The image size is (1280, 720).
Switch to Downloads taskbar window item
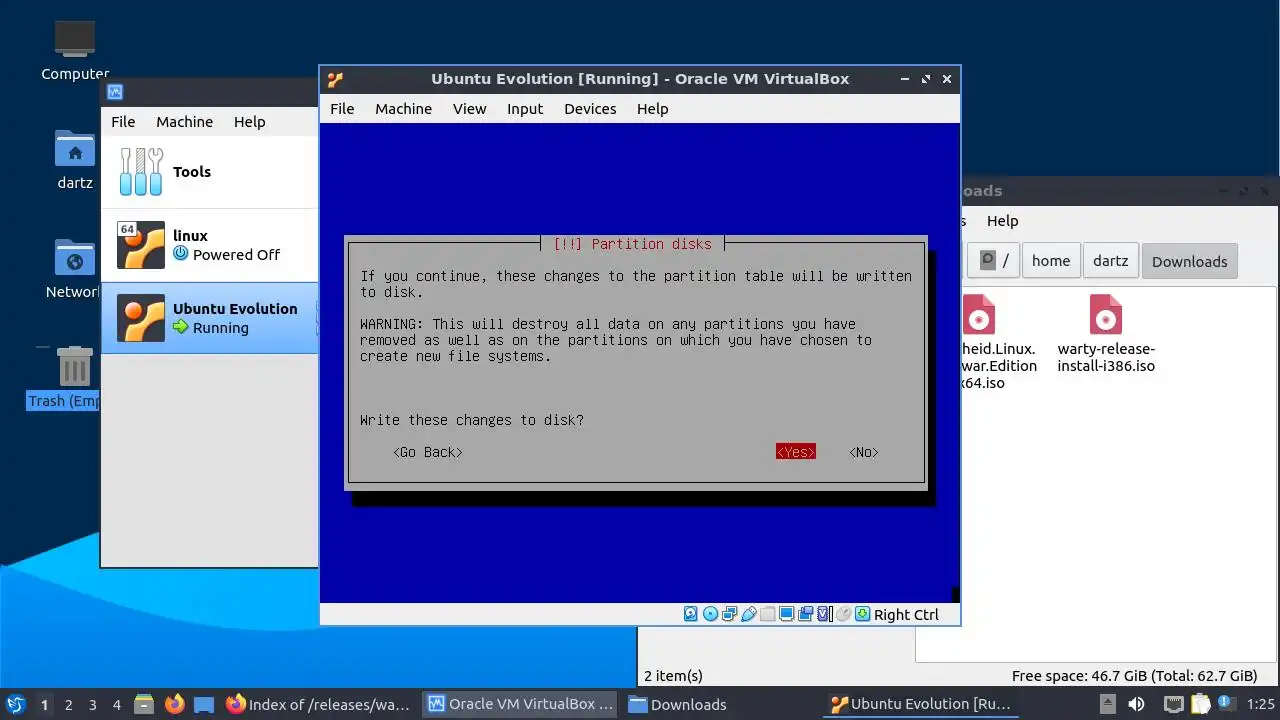click(720, 704)
